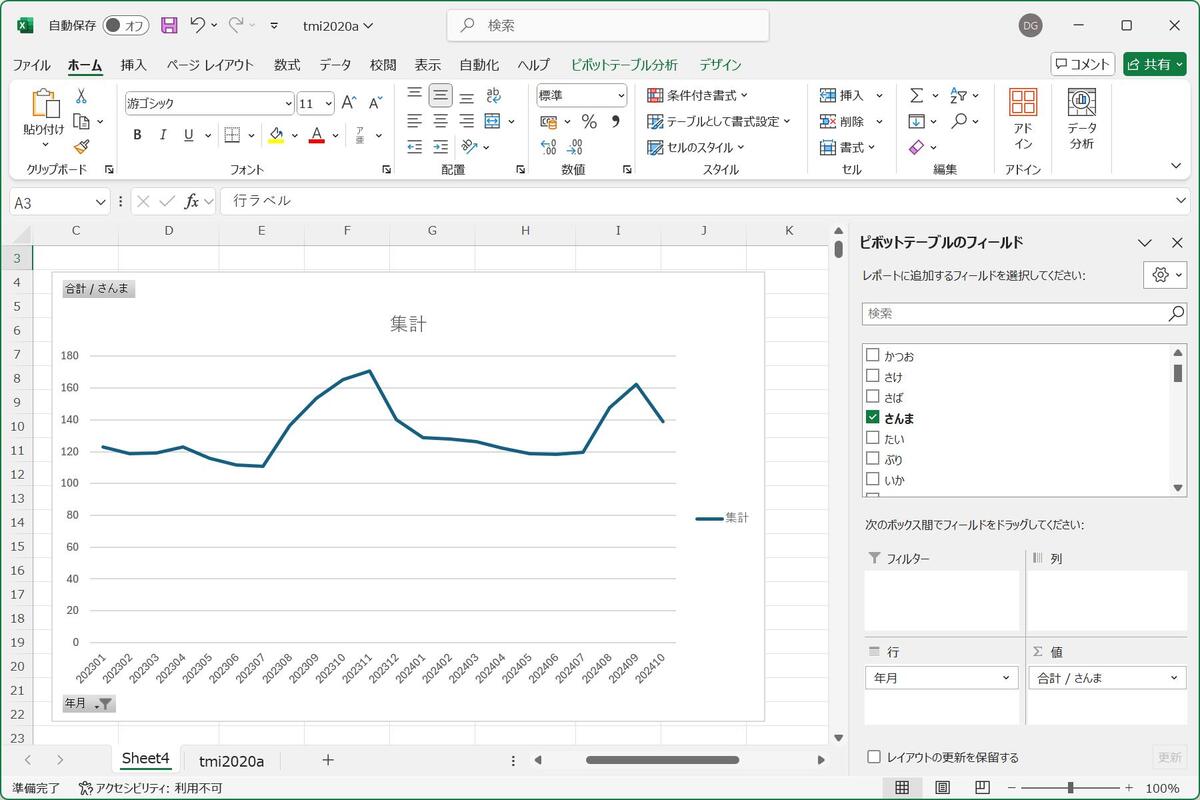
Task: Toggle Bold formatting
Action: [137, 135]
